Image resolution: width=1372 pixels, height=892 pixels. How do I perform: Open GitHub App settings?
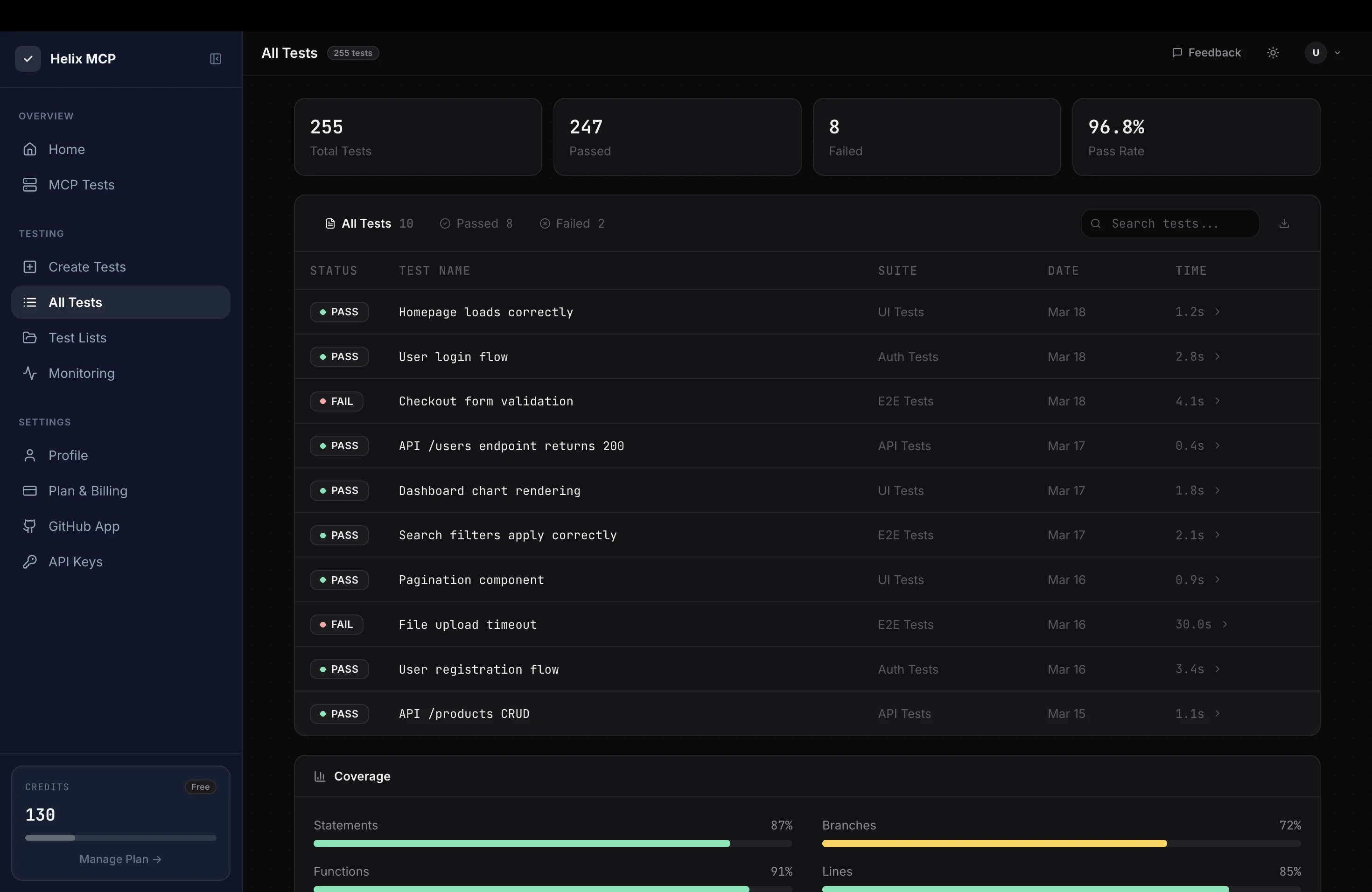tap(84, 526)
